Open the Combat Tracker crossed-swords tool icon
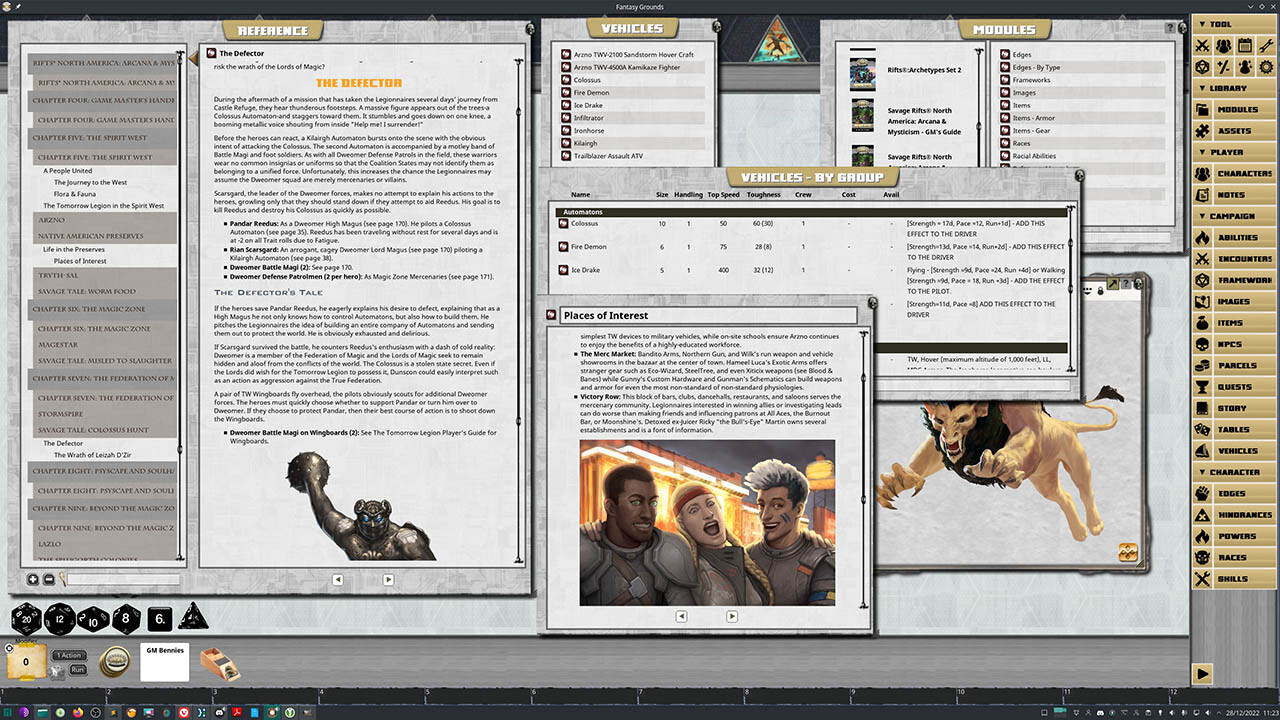1280x720 pixels. click(x=1201, y=46)
